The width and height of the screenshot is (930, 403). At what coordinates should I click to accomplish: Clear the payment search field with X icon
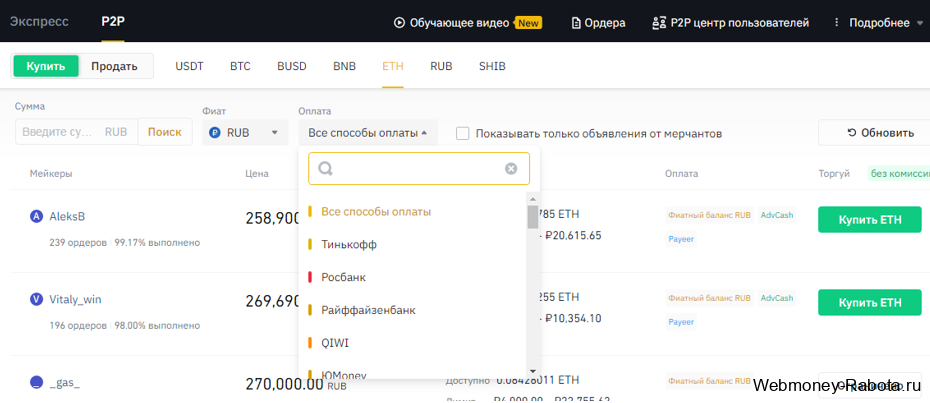pyautogui.click(x=511, y=169)
